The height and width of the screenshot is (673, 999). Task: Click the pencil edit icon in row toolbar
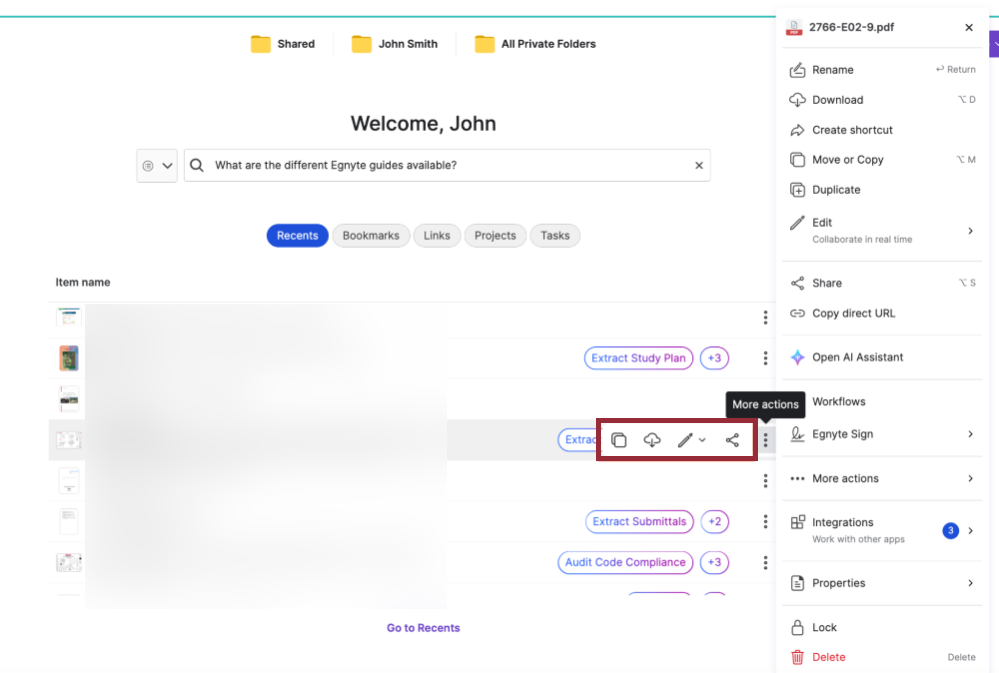685,440
